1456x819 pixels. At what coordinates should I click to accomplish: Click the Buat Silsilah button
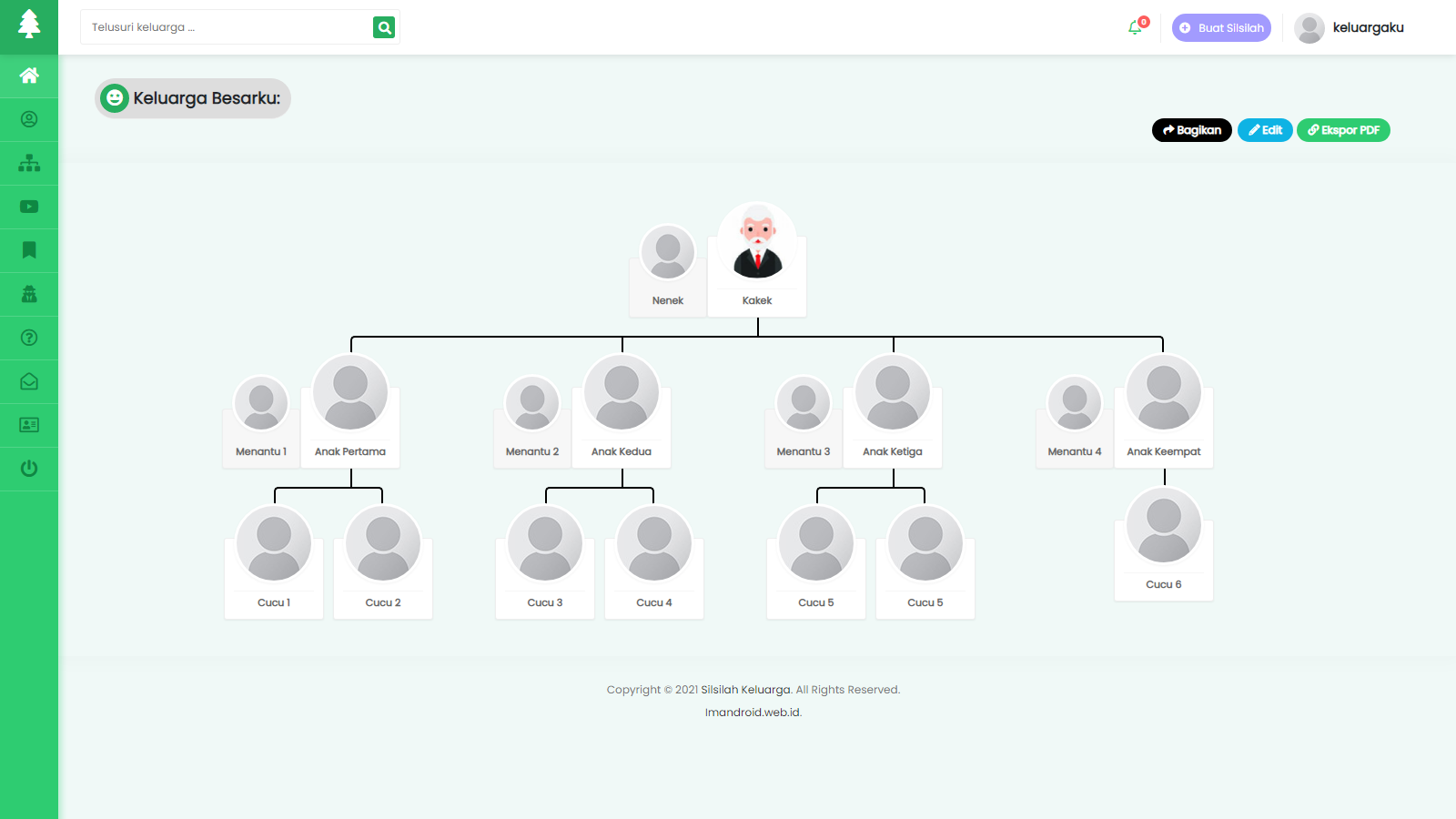pyautogui.click(x=1221, y=27)
